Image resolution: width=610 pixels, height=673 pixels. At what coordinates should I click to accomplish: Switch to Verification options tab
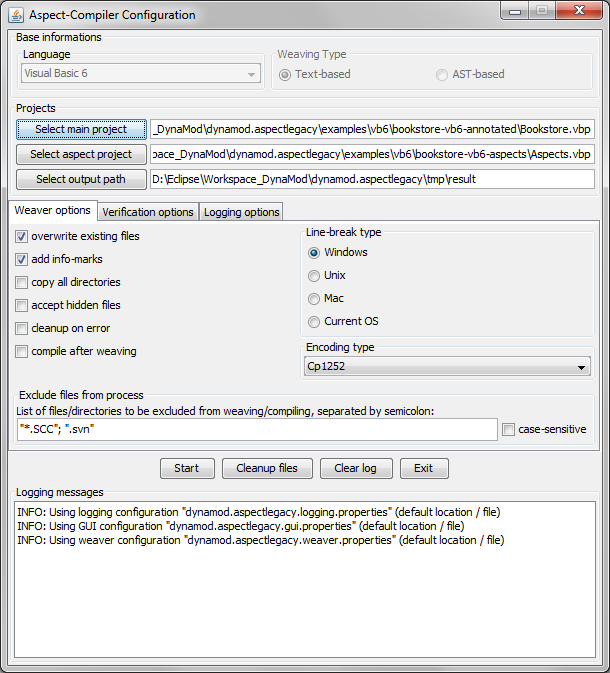[x=148, y=212]
